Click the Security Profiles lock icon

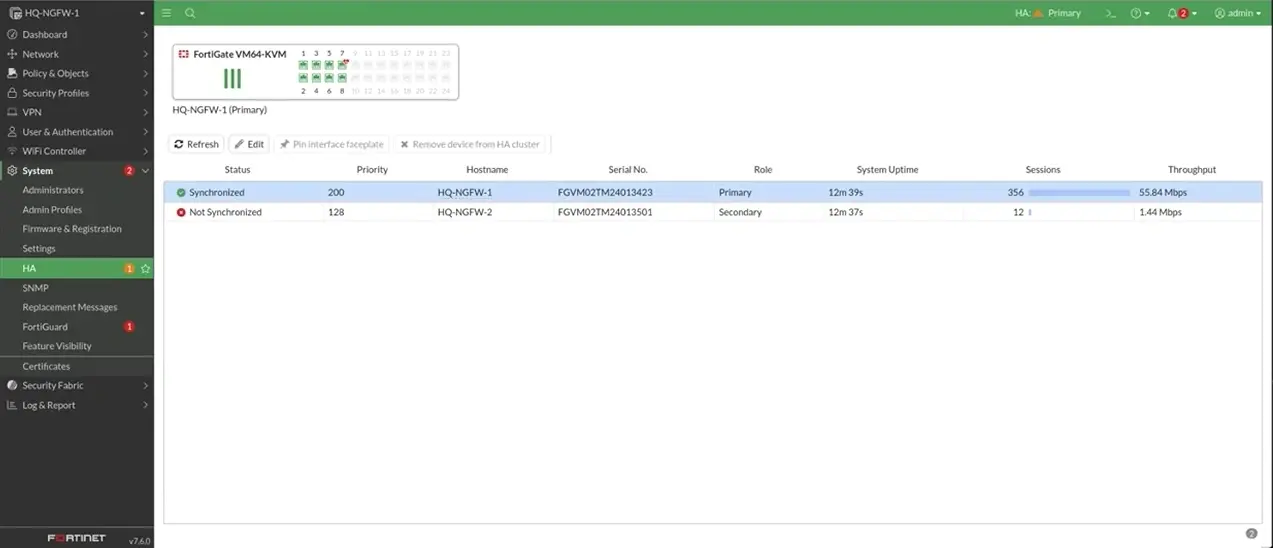coord(12,93)
